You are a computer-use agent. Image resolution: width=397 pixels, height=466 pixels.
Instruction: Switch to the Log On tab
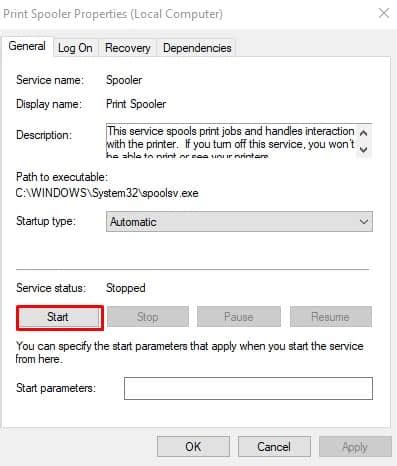pos(75,48)
